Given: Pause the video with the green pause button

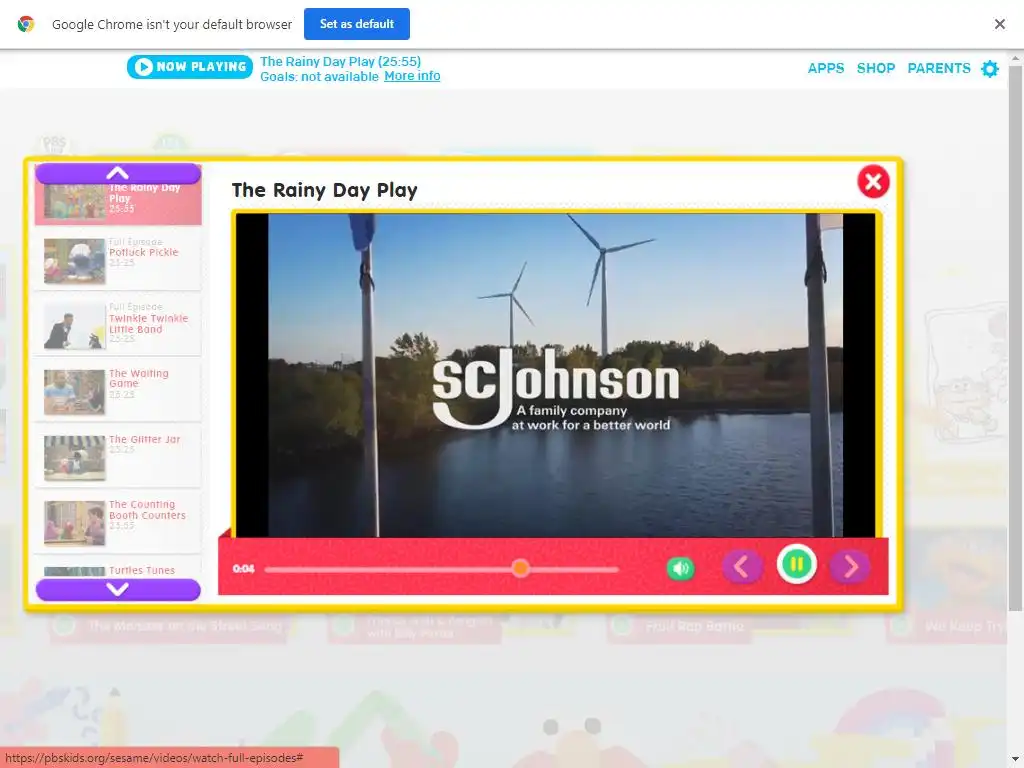Looking at the screenshot, I should coord(796,564).
